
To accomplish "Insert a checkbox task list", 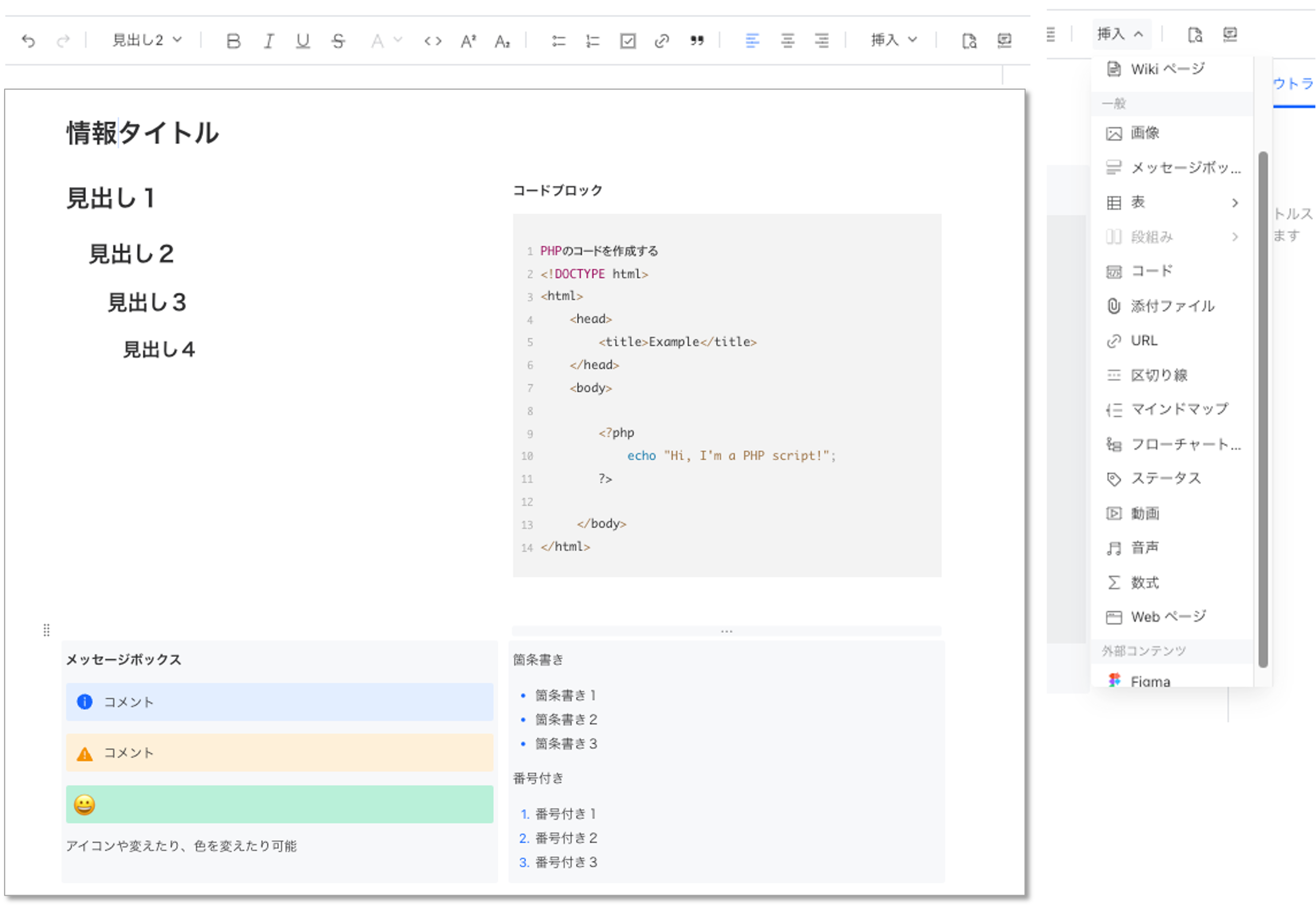I will (x=627, y=41).
